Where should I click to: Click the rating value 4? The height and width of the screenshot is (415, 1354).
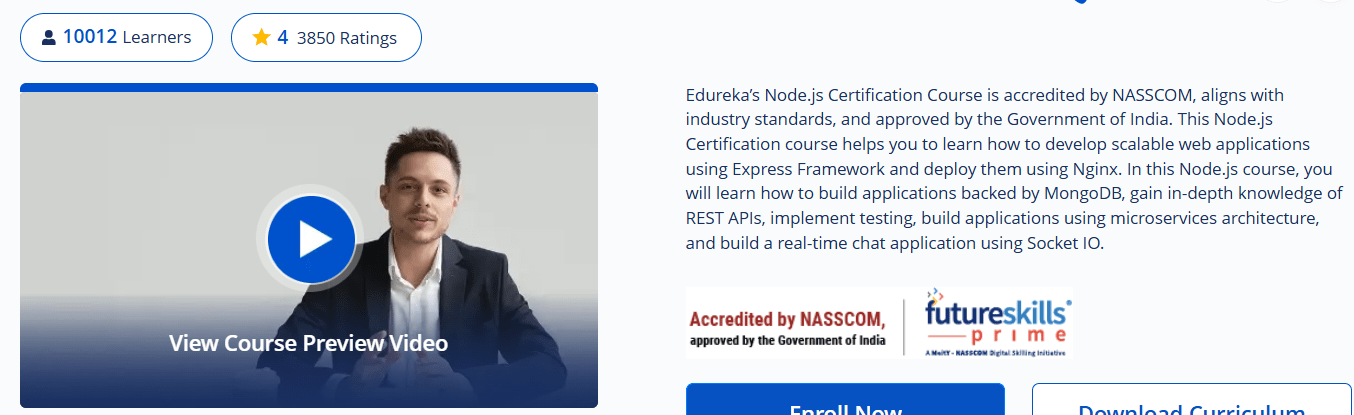pyautogui.click(x=283, y=38)
